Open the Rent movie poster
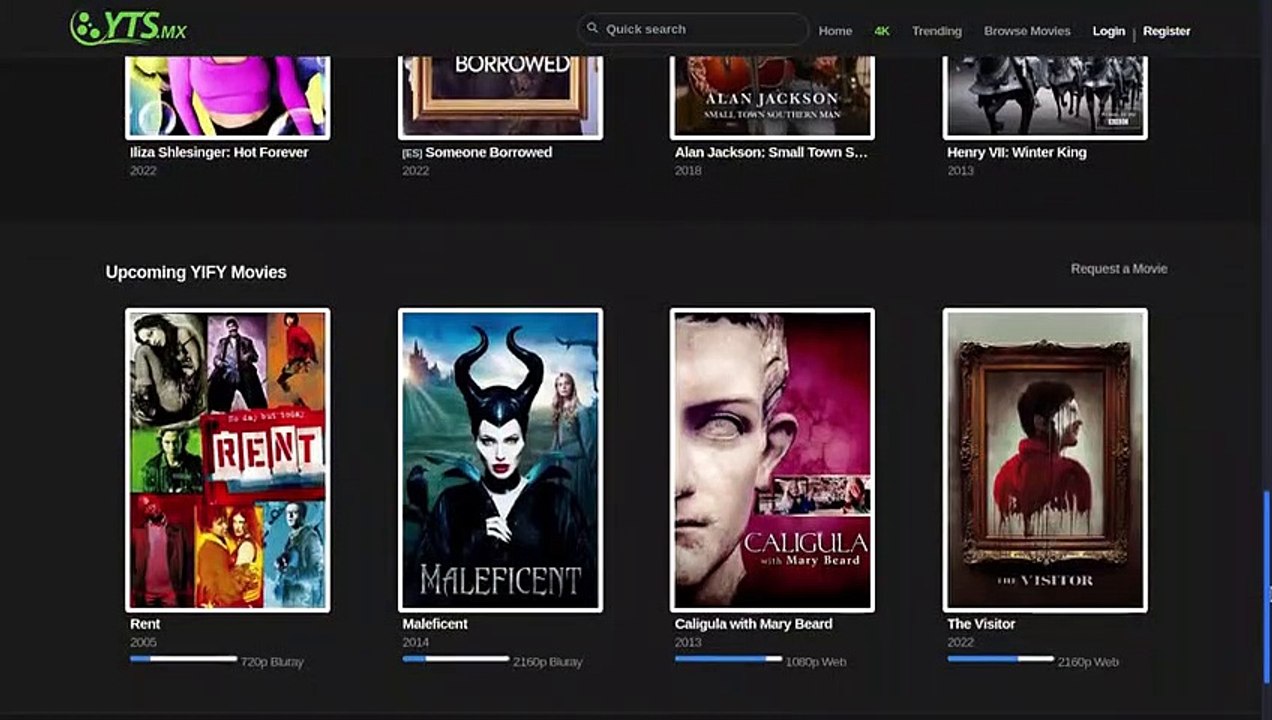The width and height of the screenshot is (1272, 720). [x=227, y=460]
